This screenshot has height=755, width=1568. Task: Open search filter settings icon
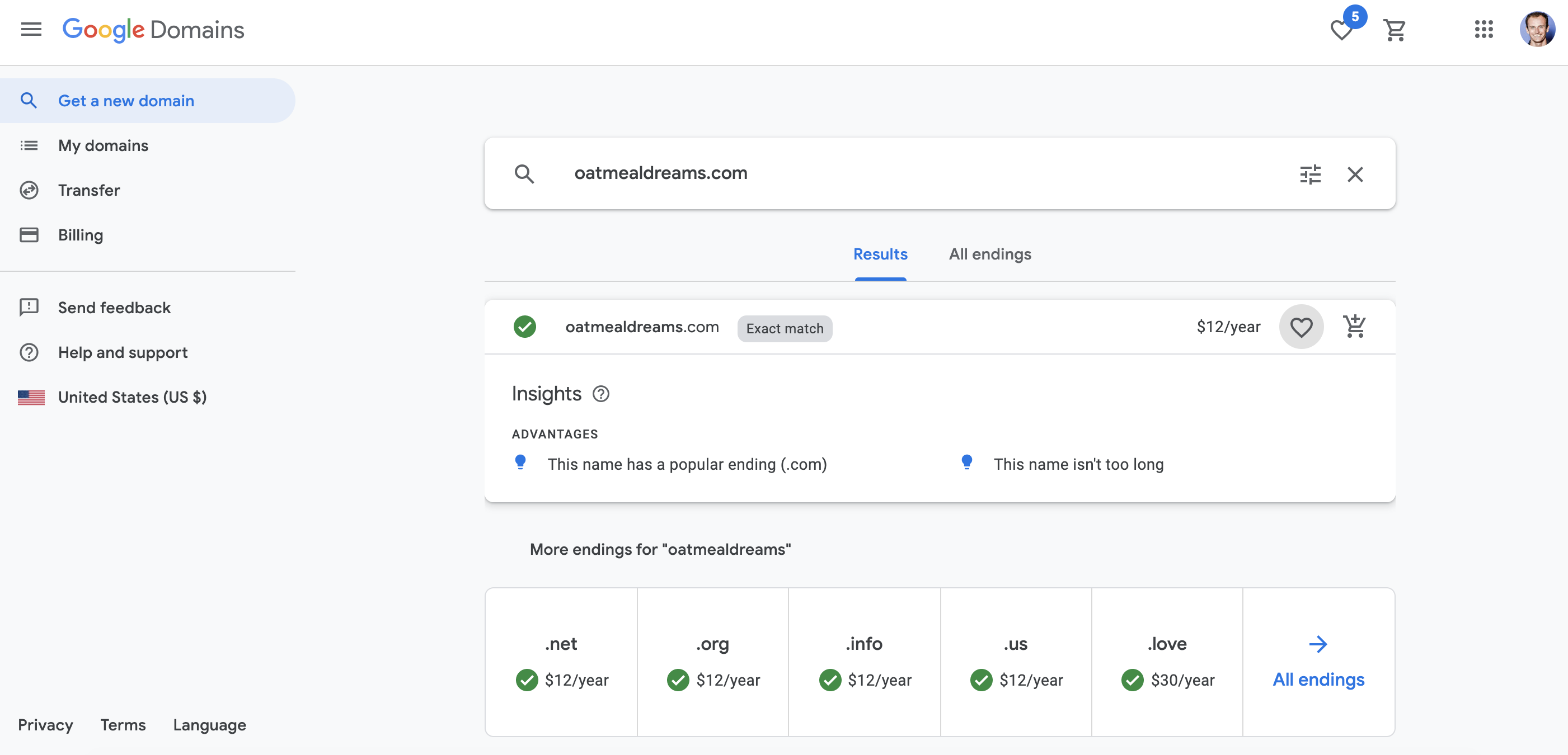[1310, 174]
